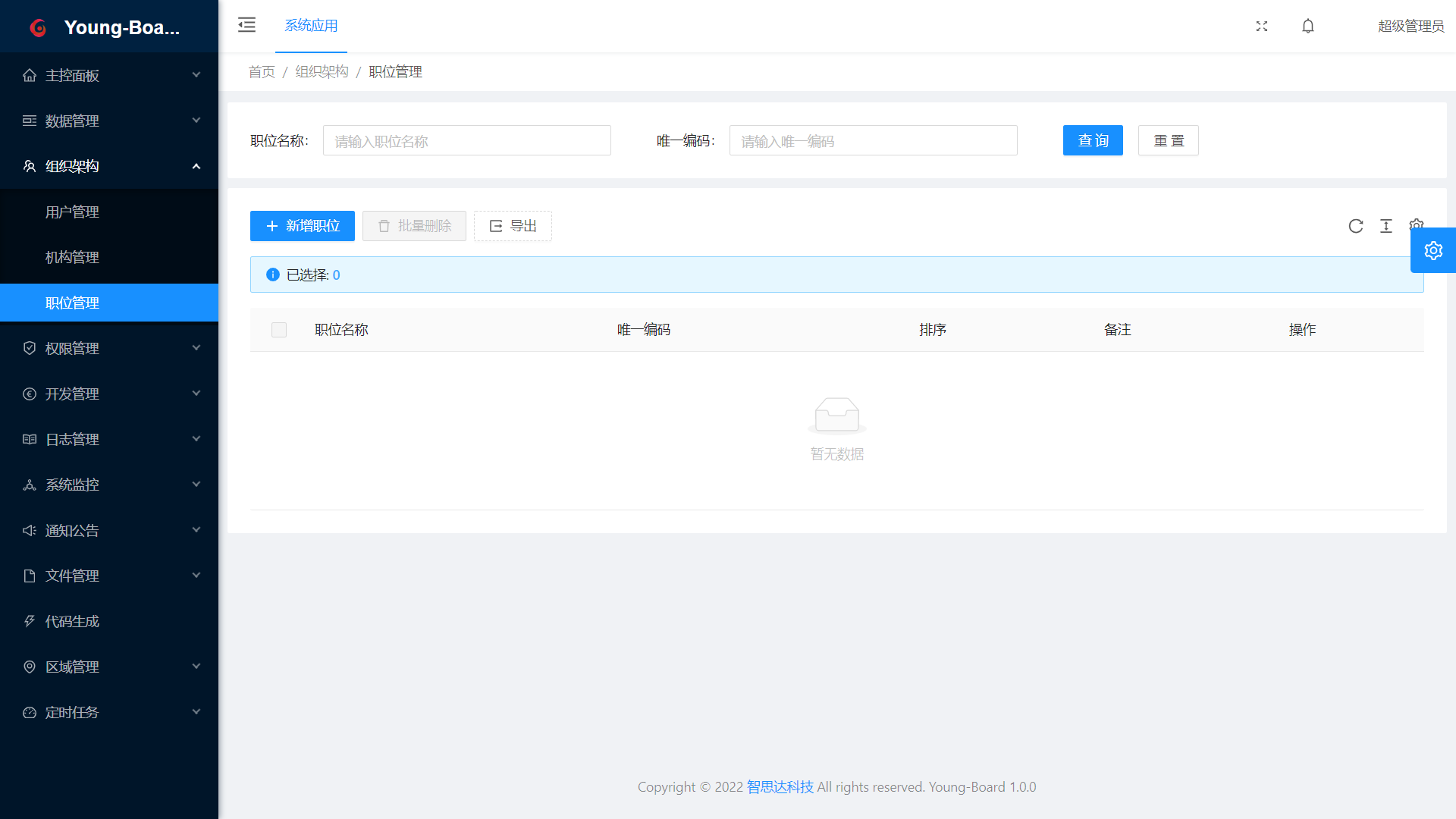Open the notification bell
The height and width of the screenshot is (819, 1456).
1308,26
